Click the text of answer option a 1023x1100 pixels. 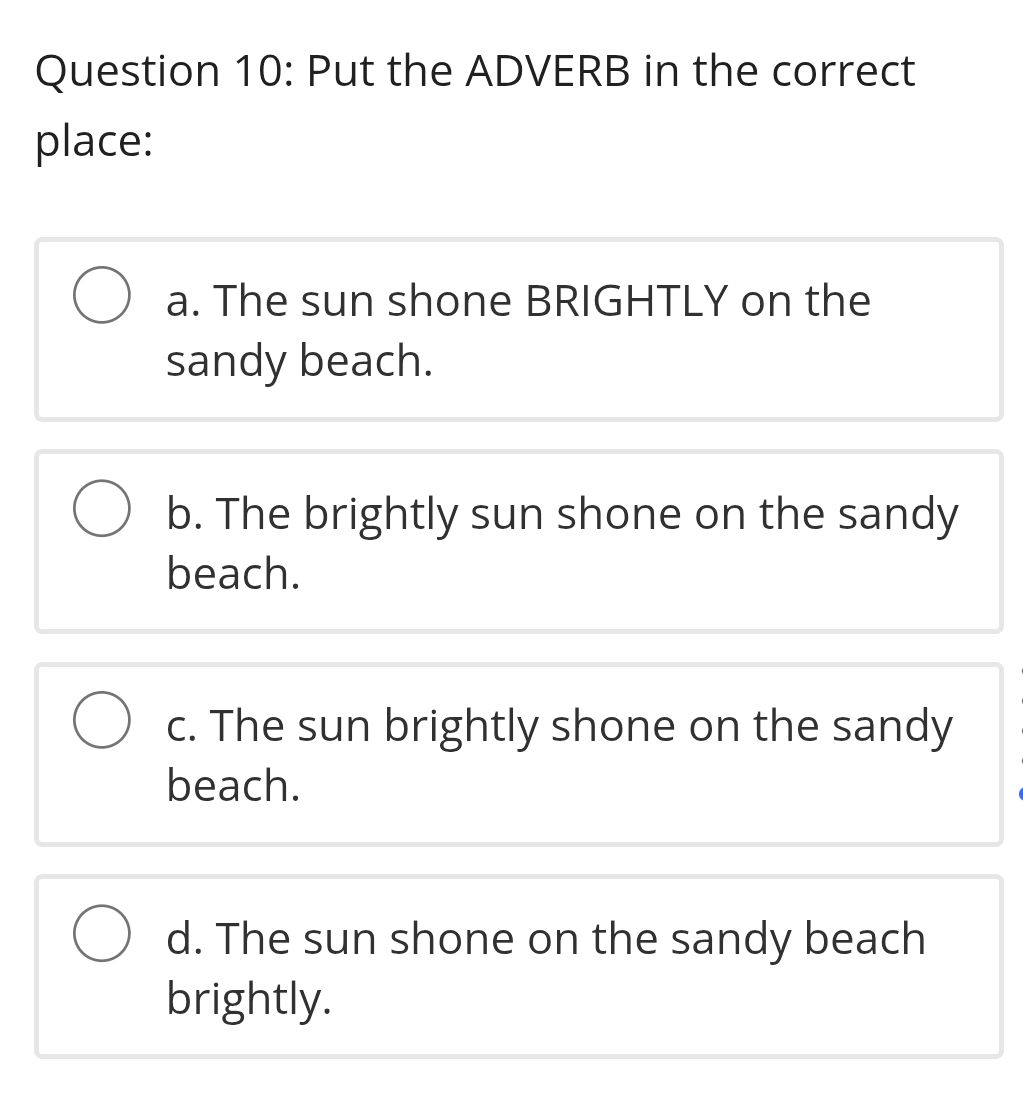(x=517, y=330)
